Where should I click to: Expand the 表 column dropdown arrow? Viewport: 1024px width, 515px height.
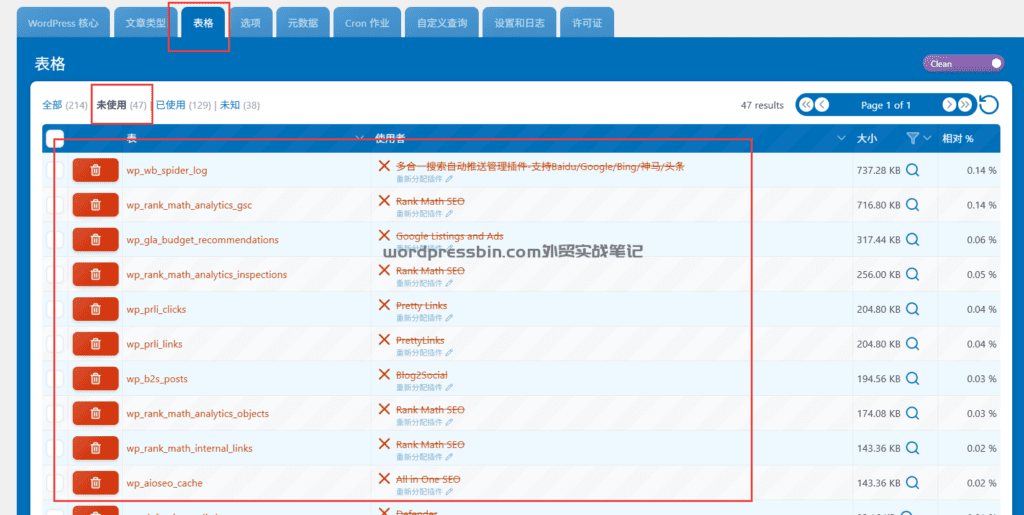pyautogui.click(x=359, y=138)
